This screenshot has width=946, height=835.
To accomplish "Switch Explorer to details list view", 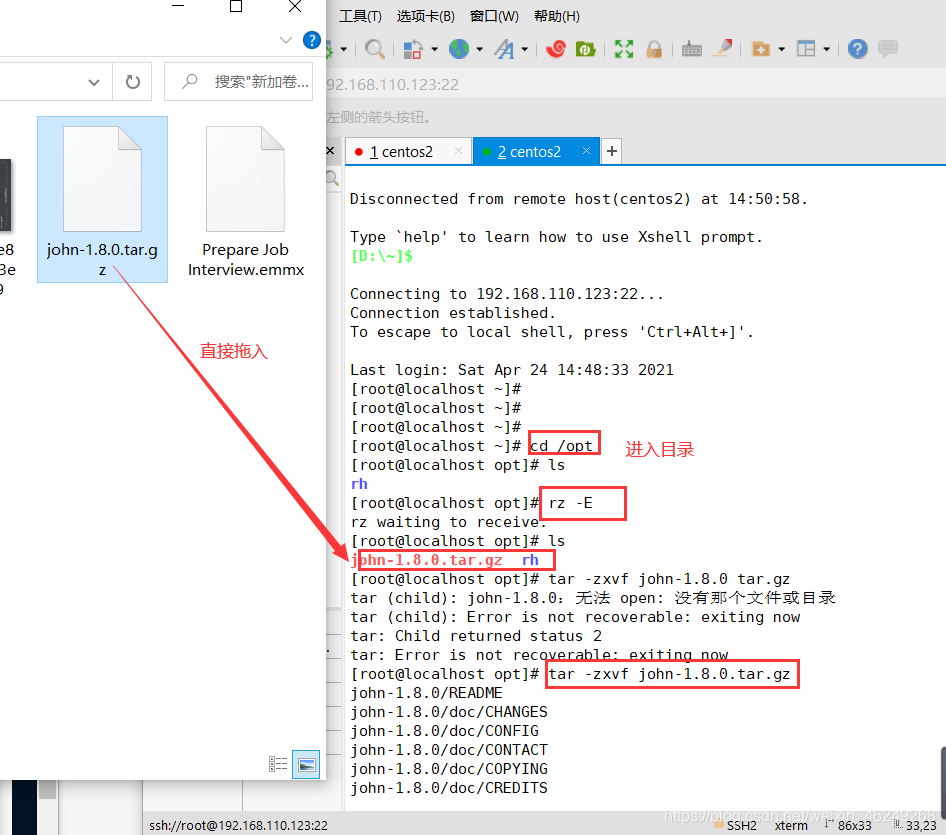I will (278, 764).
